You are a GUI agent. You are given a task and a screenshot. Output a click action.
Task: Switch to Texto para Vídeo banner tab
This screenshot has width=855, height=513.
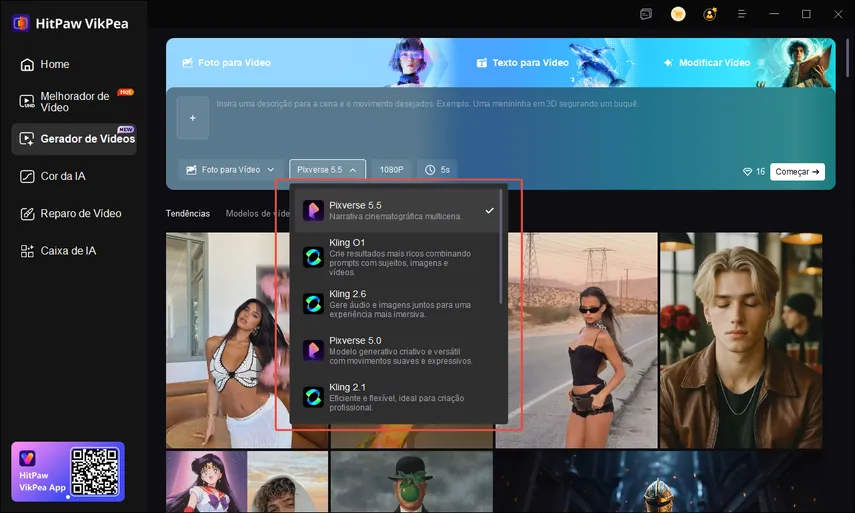click(x=522, y=63)
